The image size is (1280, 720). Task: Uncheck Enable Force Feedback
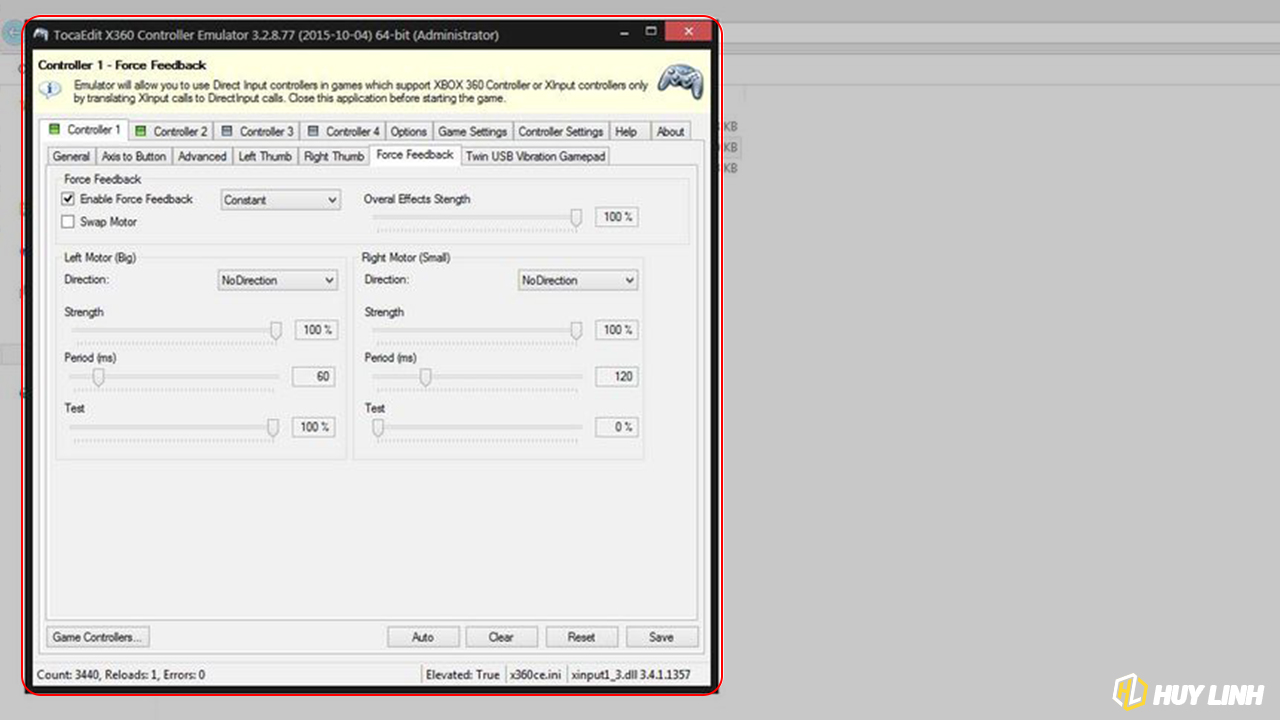point(68,199)
